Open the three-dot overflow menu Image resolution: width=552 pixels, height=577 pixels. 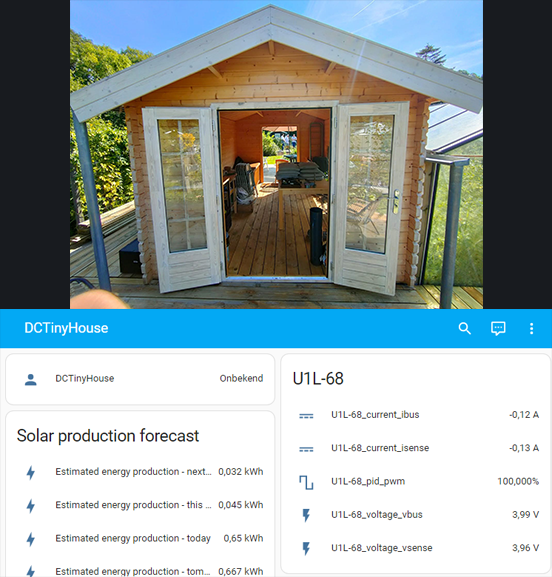point(531,328)
